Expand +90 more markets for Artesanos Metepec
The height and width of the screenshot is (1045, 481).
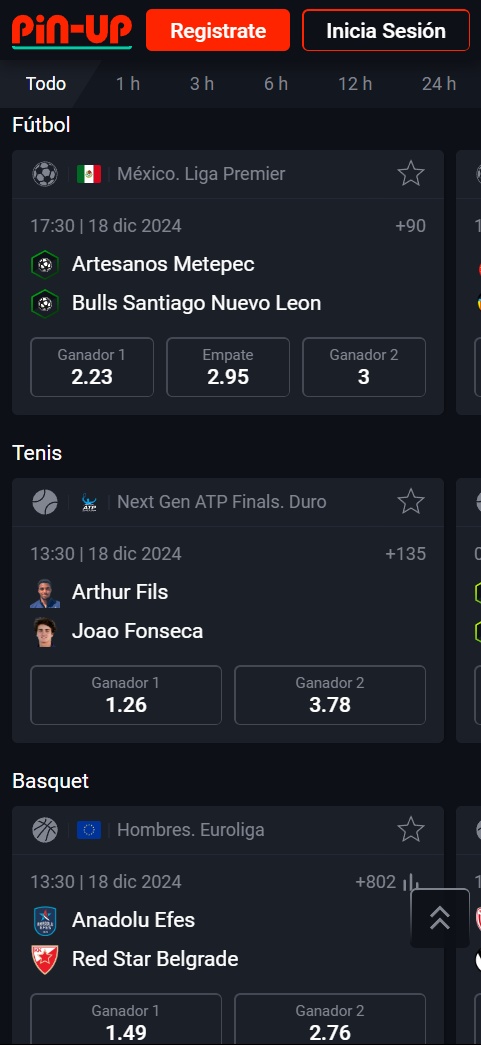(410, 226)
